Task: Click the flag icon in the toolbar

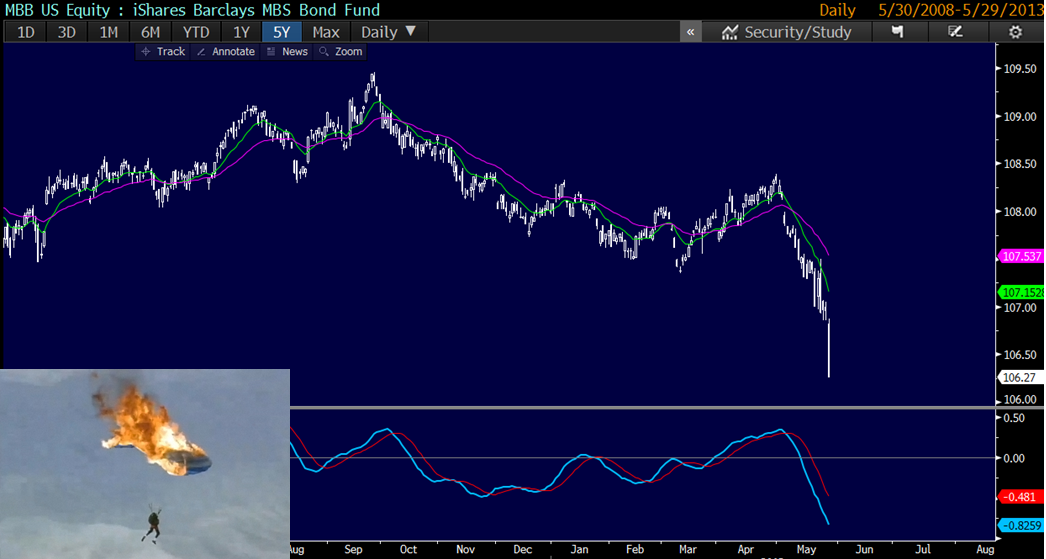Action: point(898,32)
